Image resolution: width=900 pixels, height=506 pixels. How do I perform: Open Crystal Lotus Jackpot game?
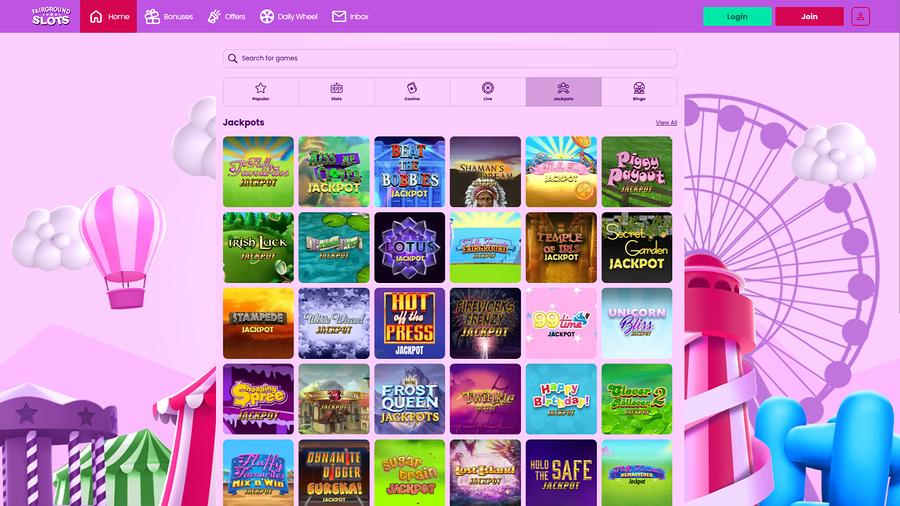click(410, 247)
